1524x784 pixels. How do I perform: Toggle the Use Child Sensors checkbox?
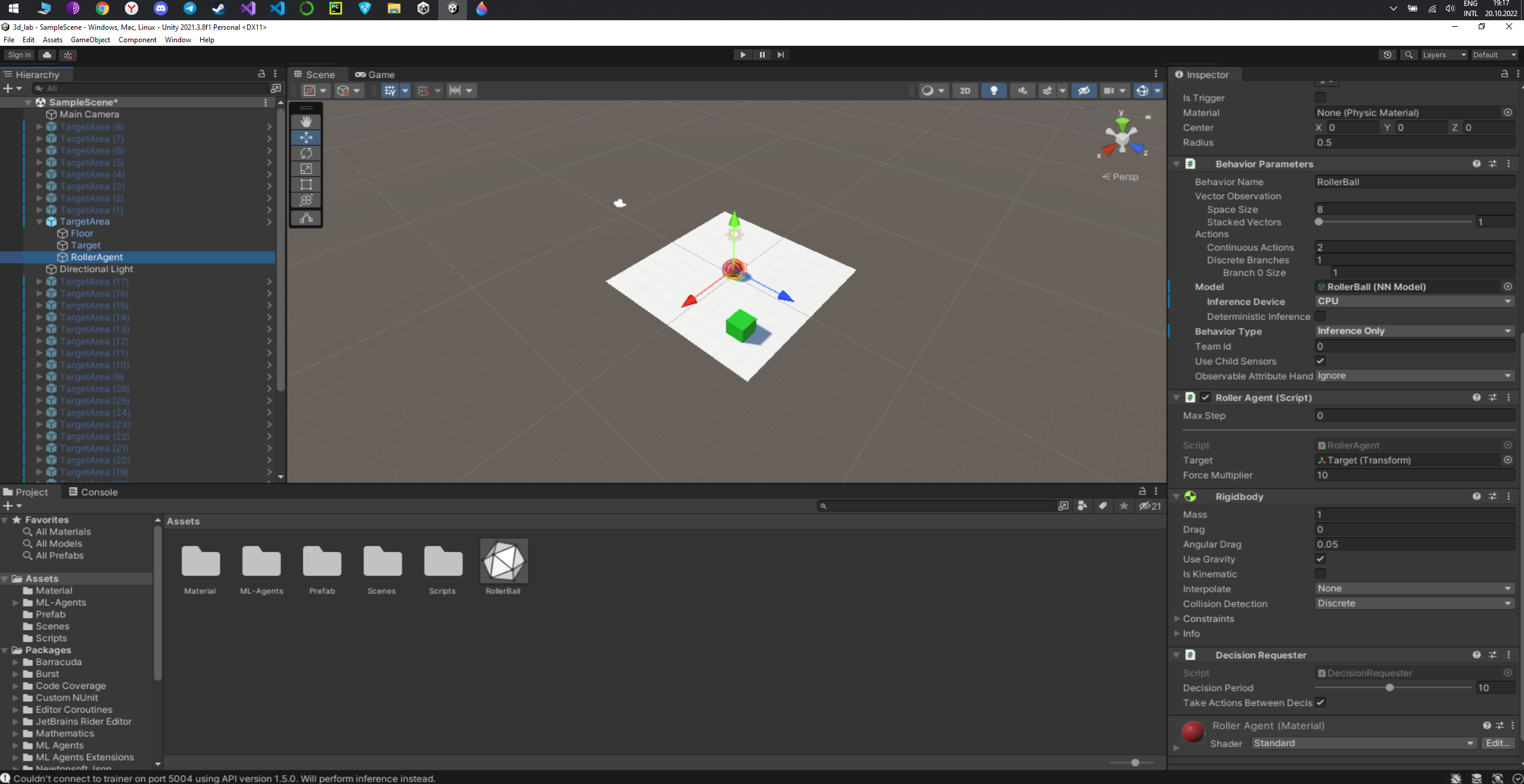(x=1320, y=361)
